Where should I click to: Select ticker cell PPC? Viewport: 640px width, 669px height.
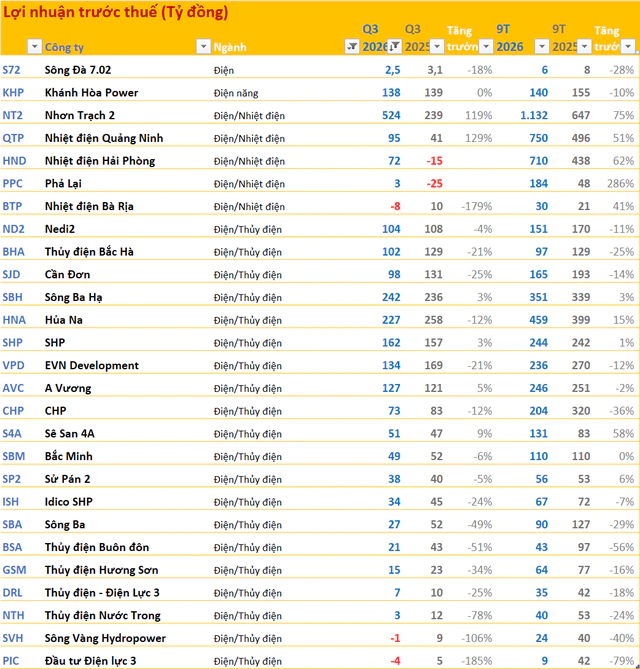12,183
